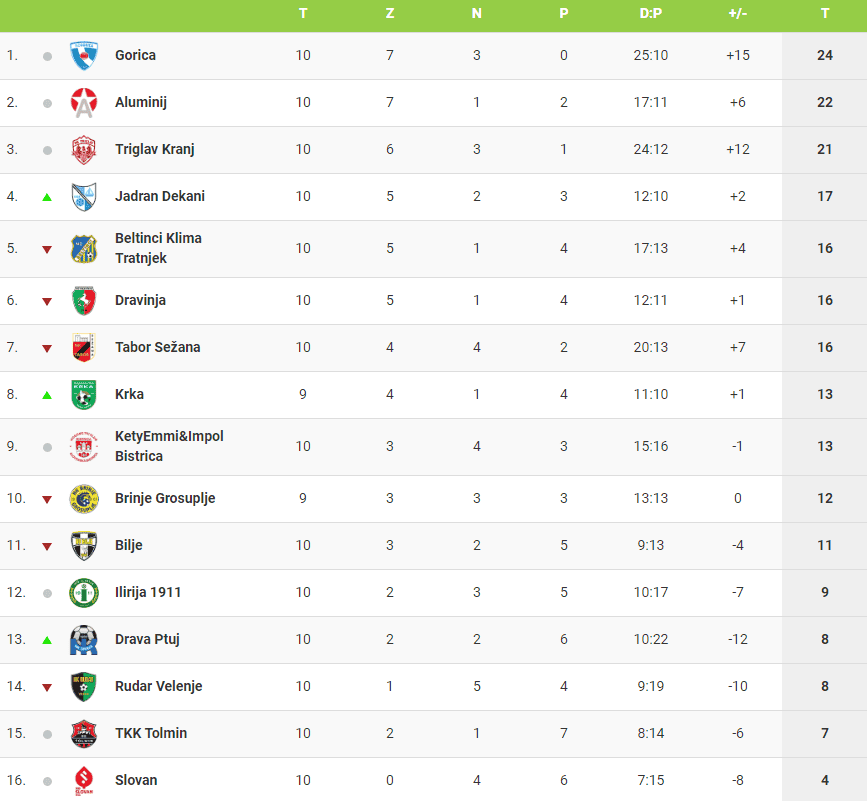Click the Krka green club logo
Screen dimensions: 867x801
pos(84,394)
